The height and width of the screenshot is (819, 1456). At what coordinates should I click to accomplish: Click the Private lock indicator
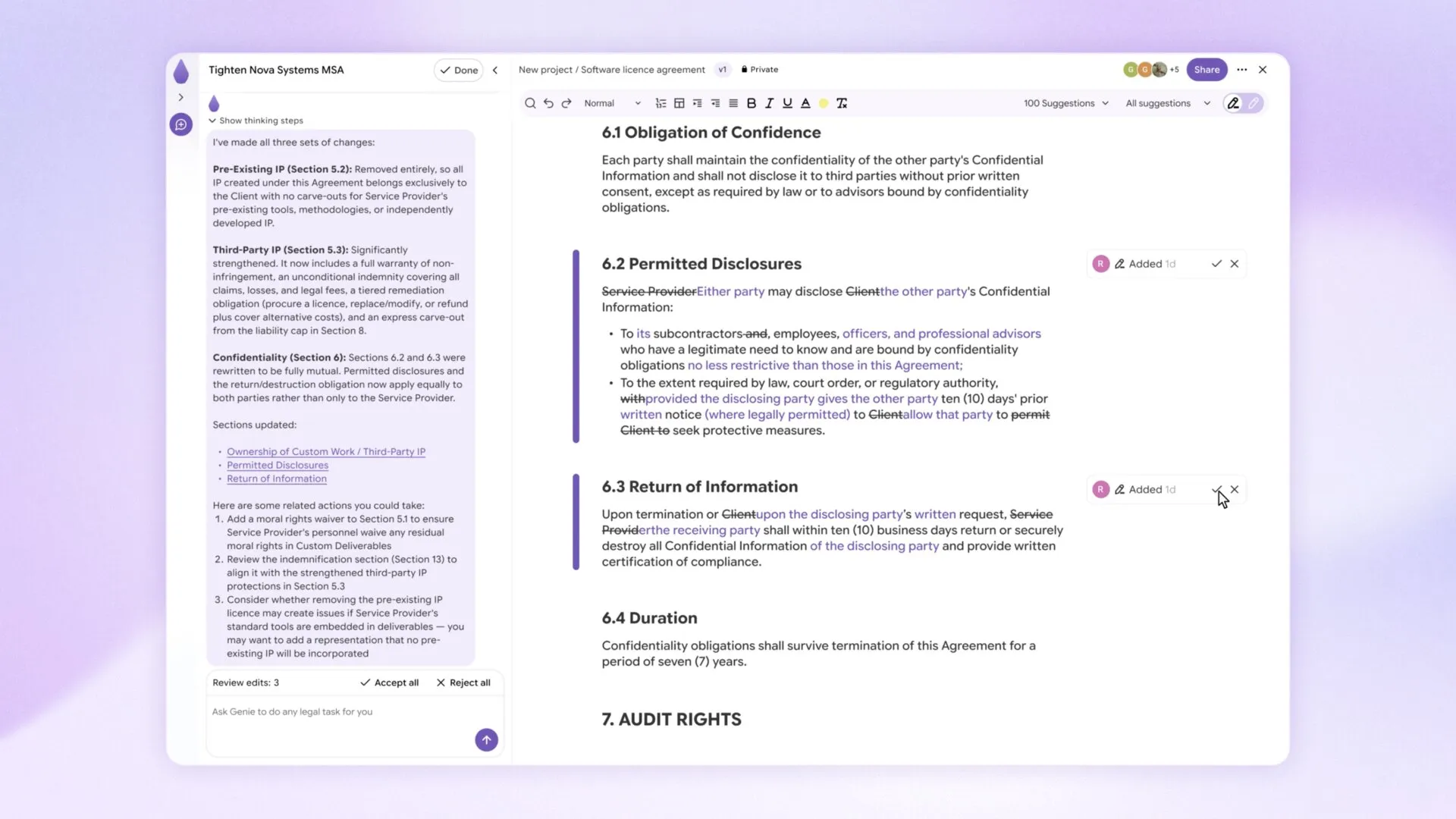click(x=759, y=69)
